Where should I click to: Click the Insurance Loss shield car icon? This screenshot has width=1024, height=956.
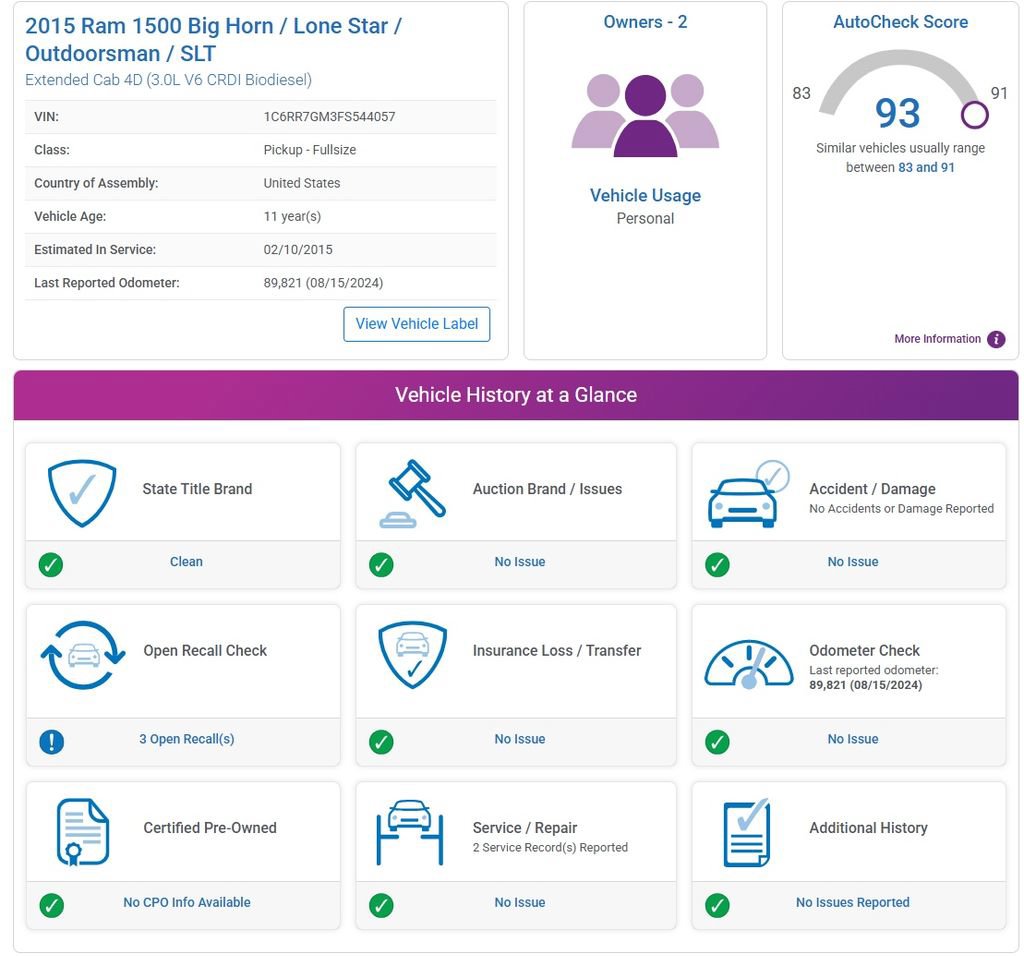413,655
